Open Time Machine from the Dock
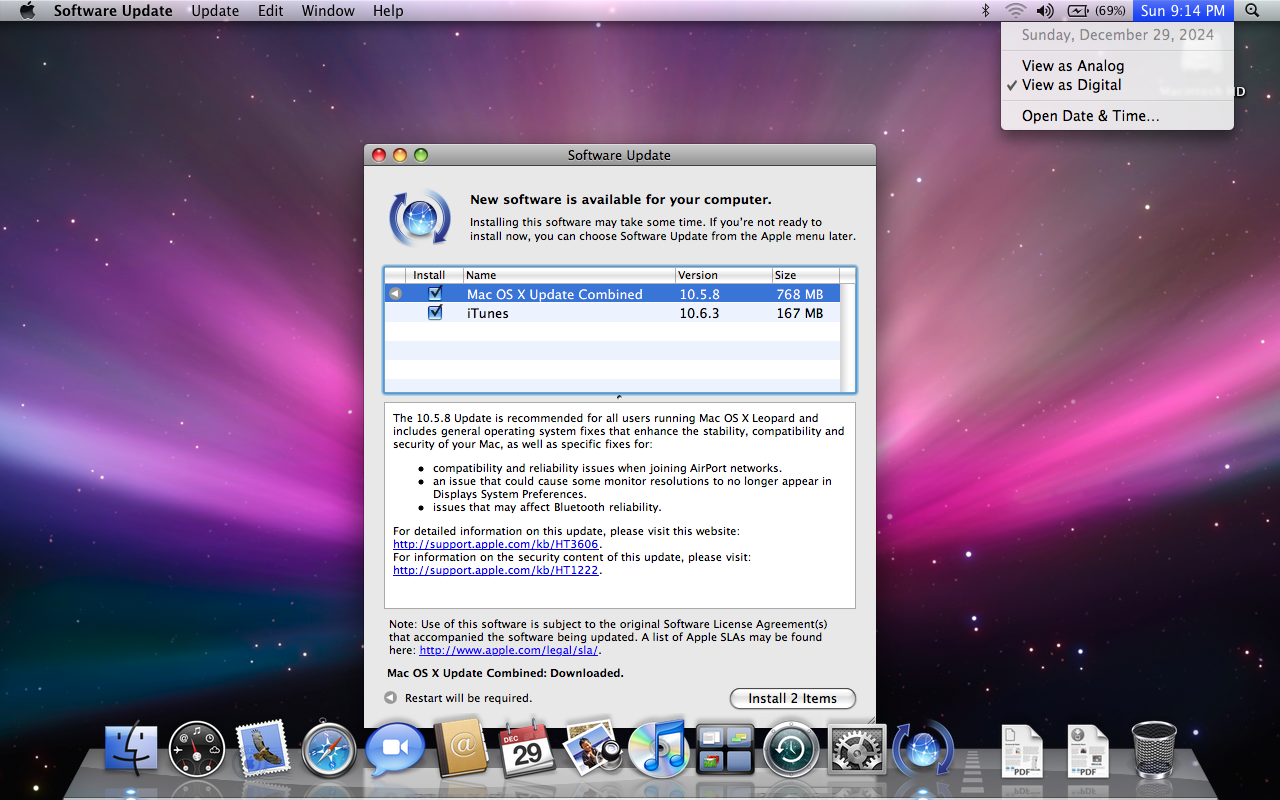The height and width of the screenshot is (800, 1280). (x=791, y=750)
